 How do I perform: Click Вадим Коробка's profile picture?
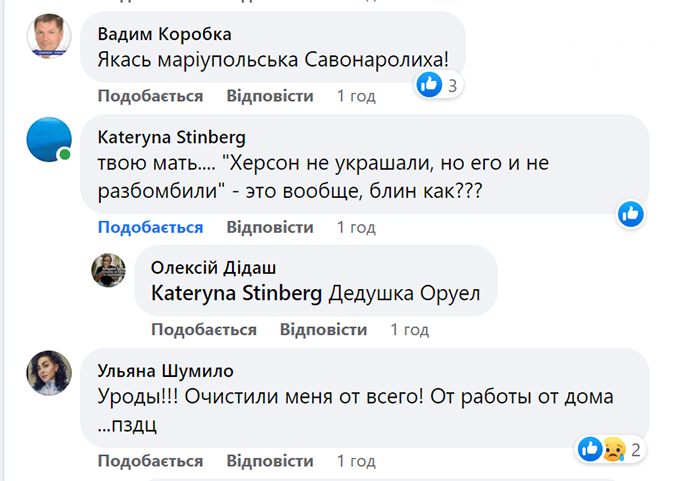pyautogui.click(x=48, y=38)
